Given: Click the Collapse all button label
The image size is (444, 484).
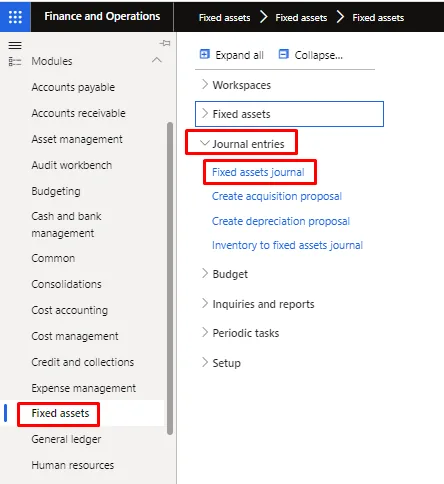Looking at the screenshot, I should pos(318,55).
